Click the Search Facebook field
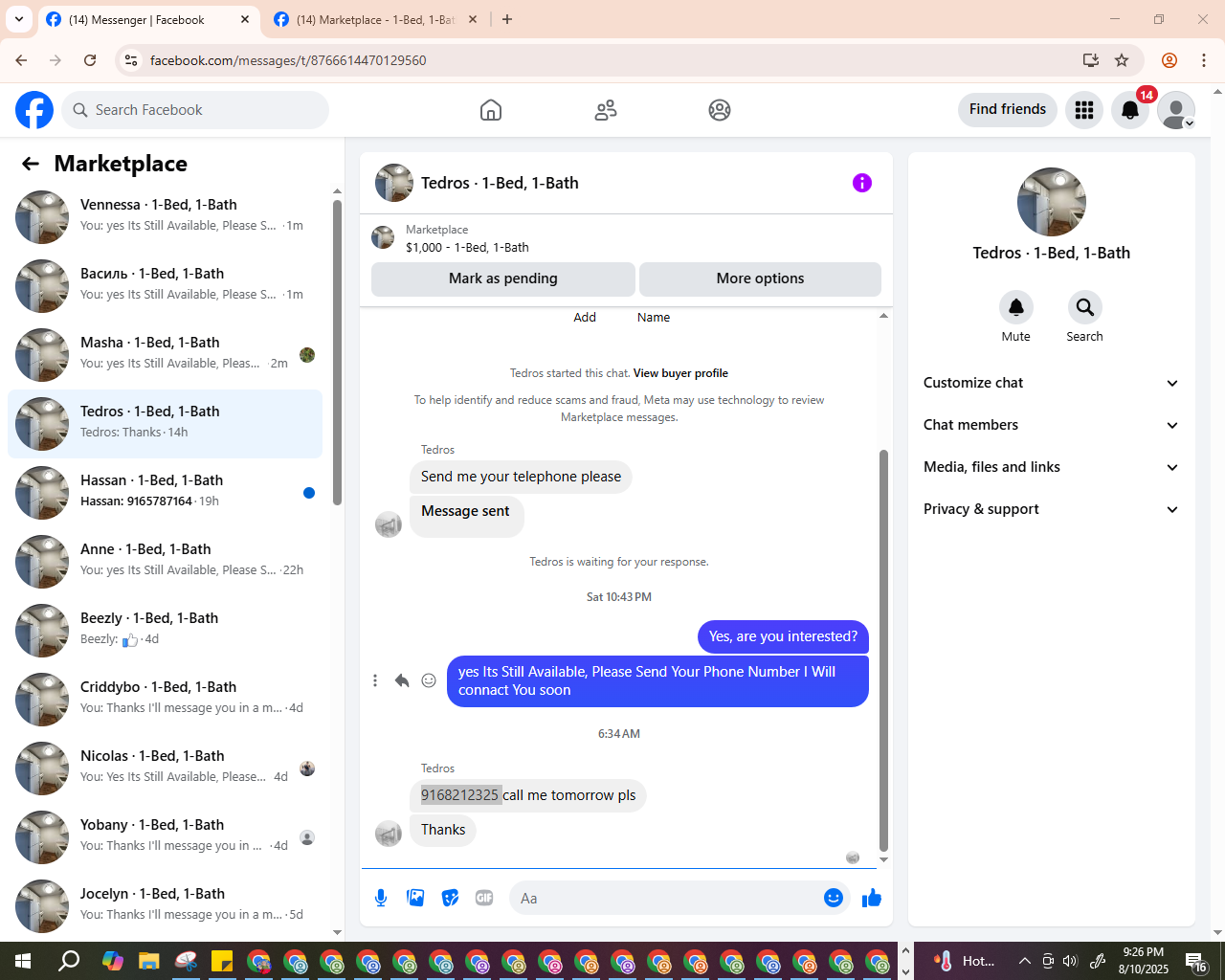 [195, 110]
